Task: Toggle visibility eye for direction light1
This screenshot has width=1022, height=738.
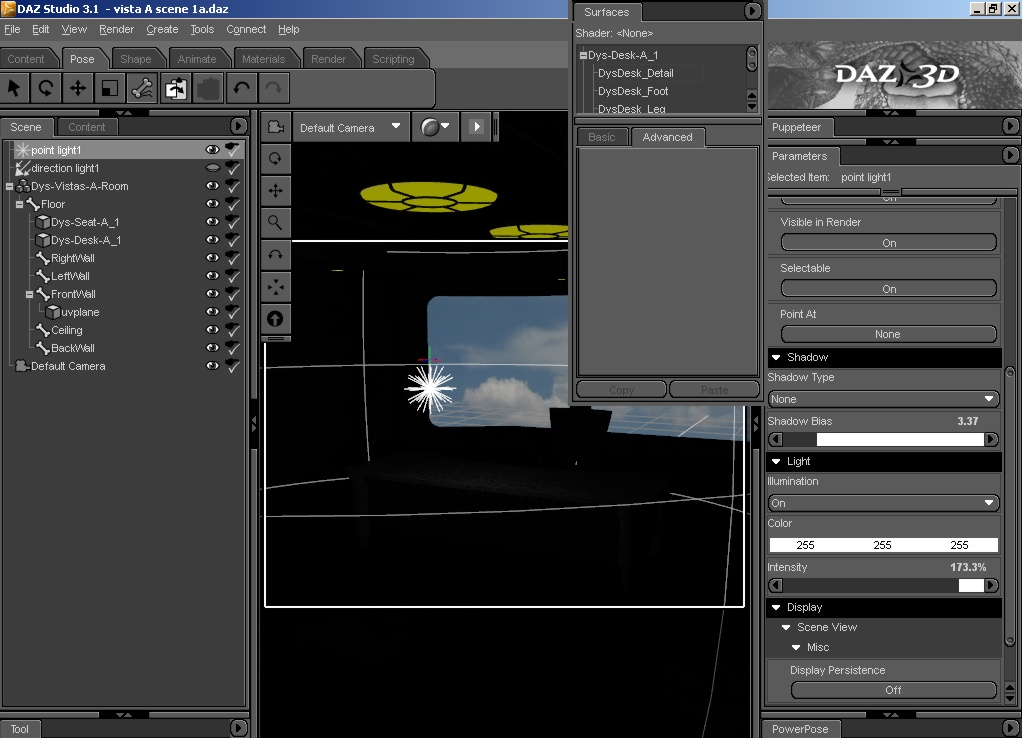Action: pos(212,168)
